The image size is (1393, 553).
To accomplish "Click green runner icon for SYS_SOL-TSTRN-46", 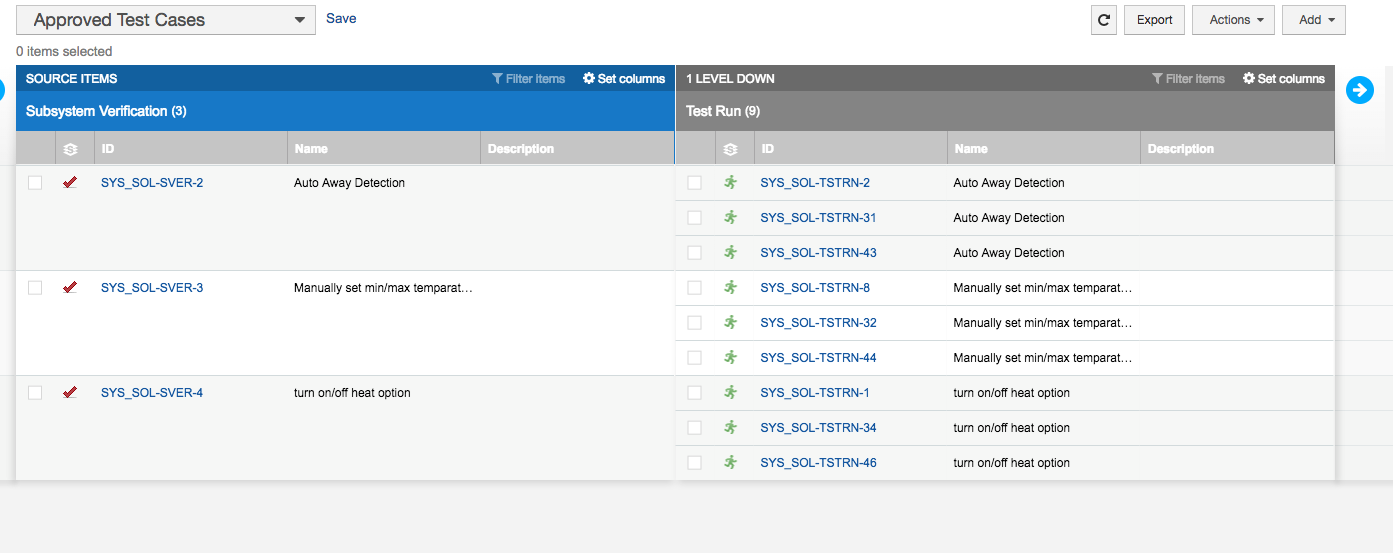I will click(x=730, y=462).
